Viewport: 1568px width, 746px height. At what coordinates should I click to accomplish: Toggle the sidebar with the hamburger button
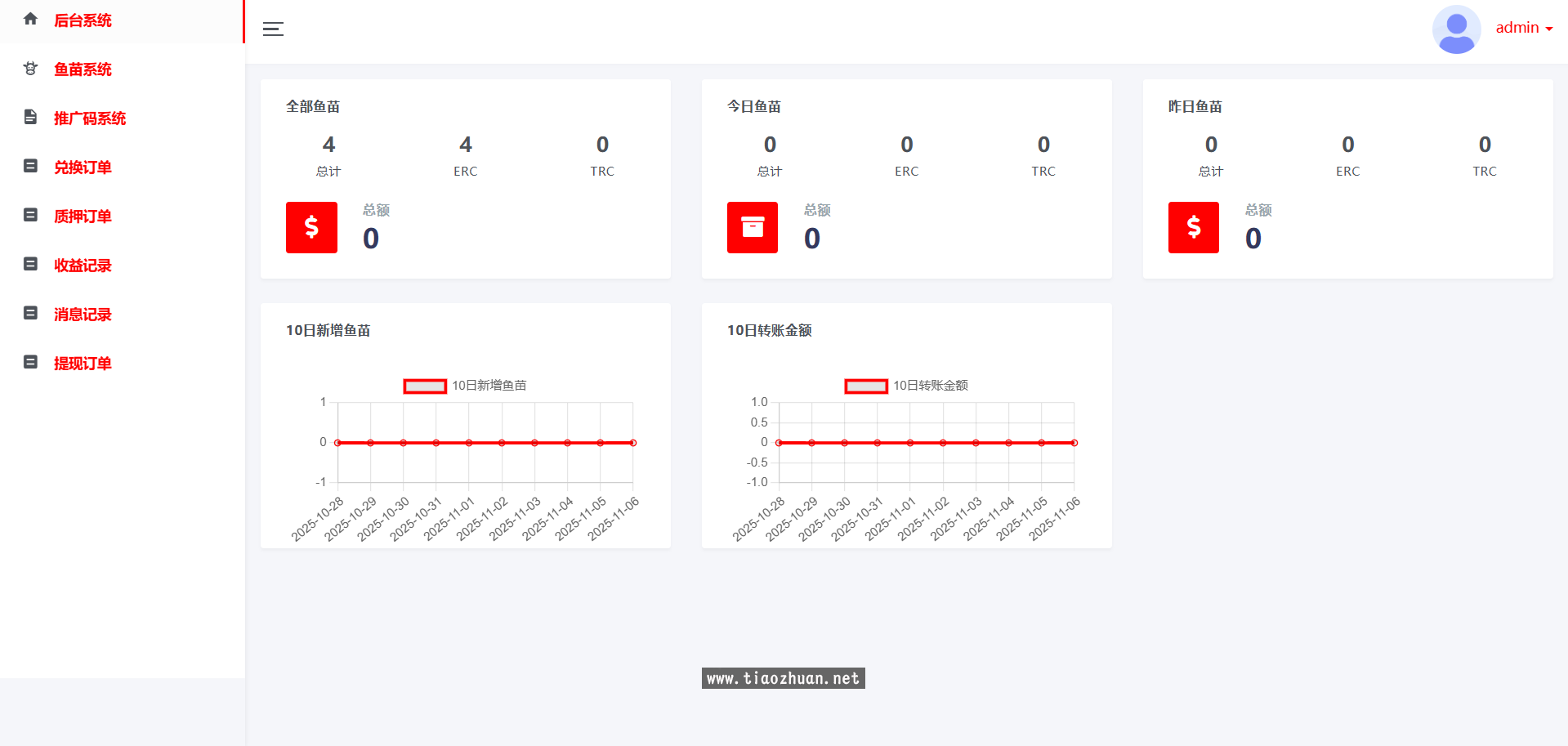[273, 29]
